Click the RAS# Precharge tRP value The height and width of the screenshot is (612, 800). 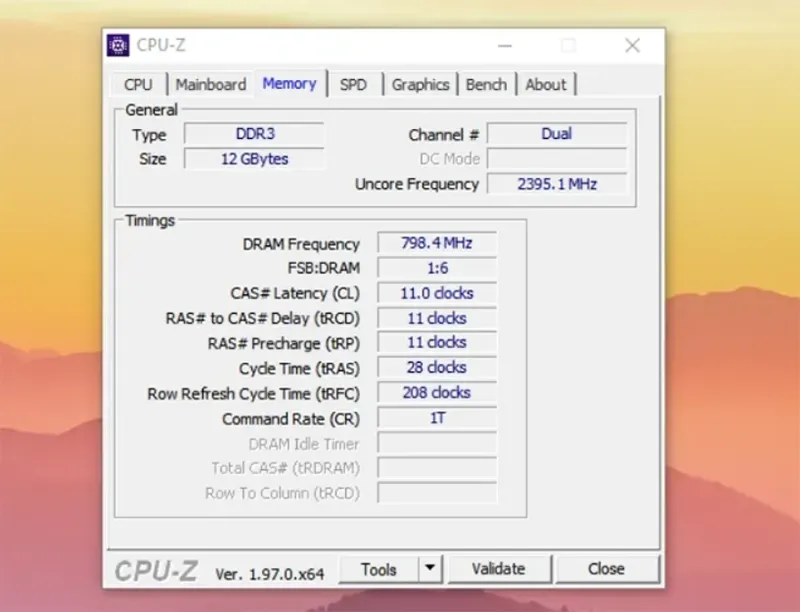pyautogui.click(x=437, y=343)
